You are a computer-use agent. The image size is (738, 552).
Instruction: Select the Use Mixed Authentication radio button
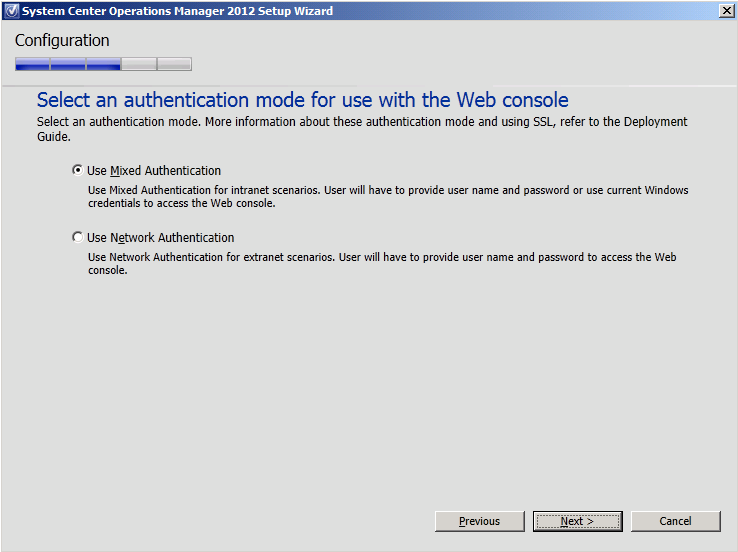click(78, 170)
